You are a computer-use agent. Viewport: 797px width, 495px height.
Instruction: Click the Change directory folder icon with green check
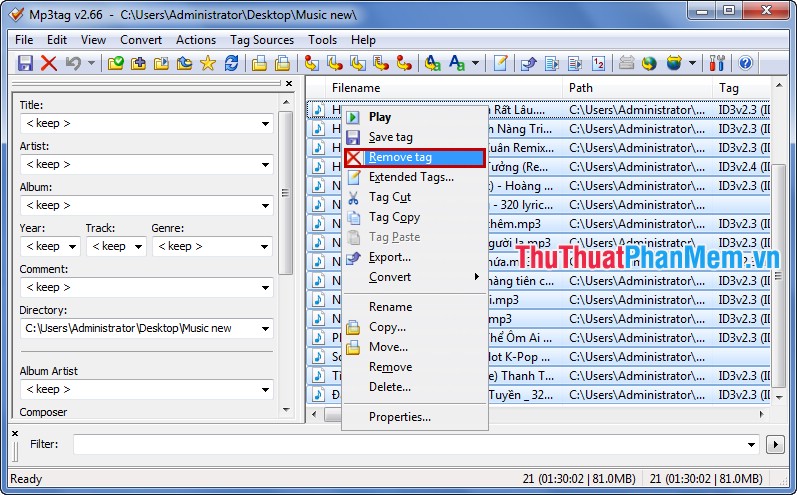pyautogui.click(x=115, y=63)
